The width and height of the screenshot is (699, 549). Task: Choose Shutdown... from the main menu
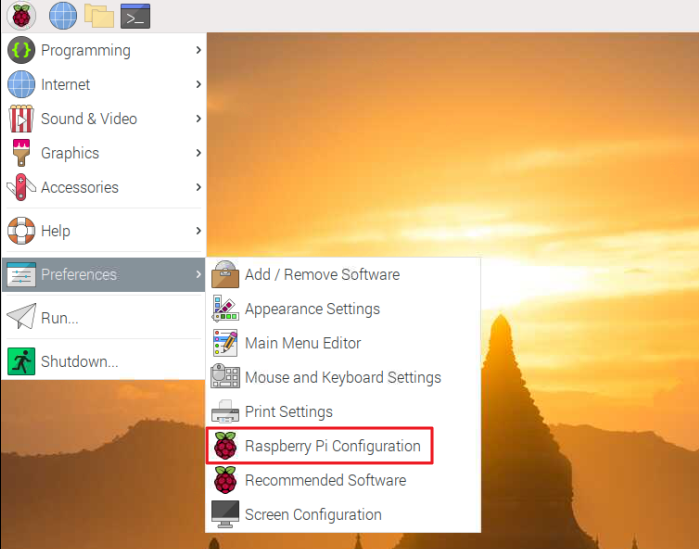(103, 361)
